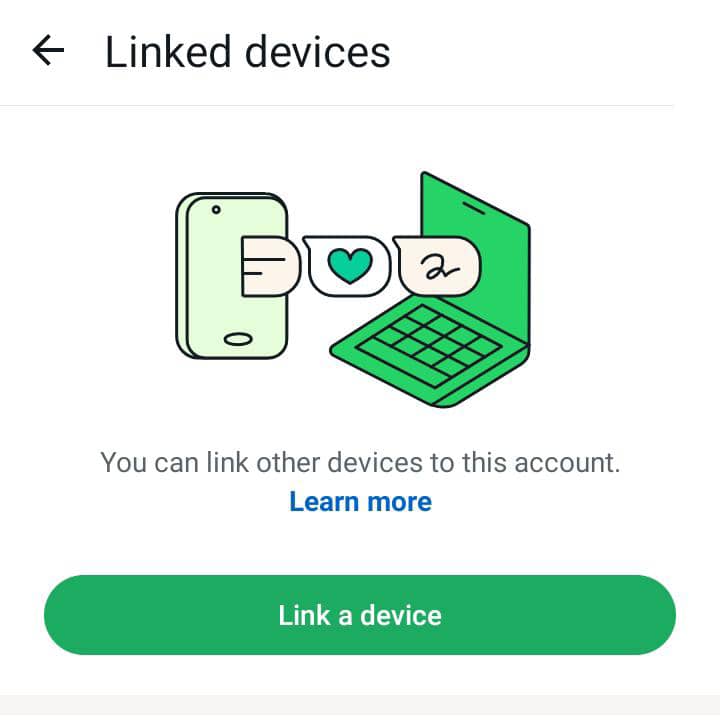720x724 pixels.
Task: Tap the phone's oval home button
Action: point(238,339)
